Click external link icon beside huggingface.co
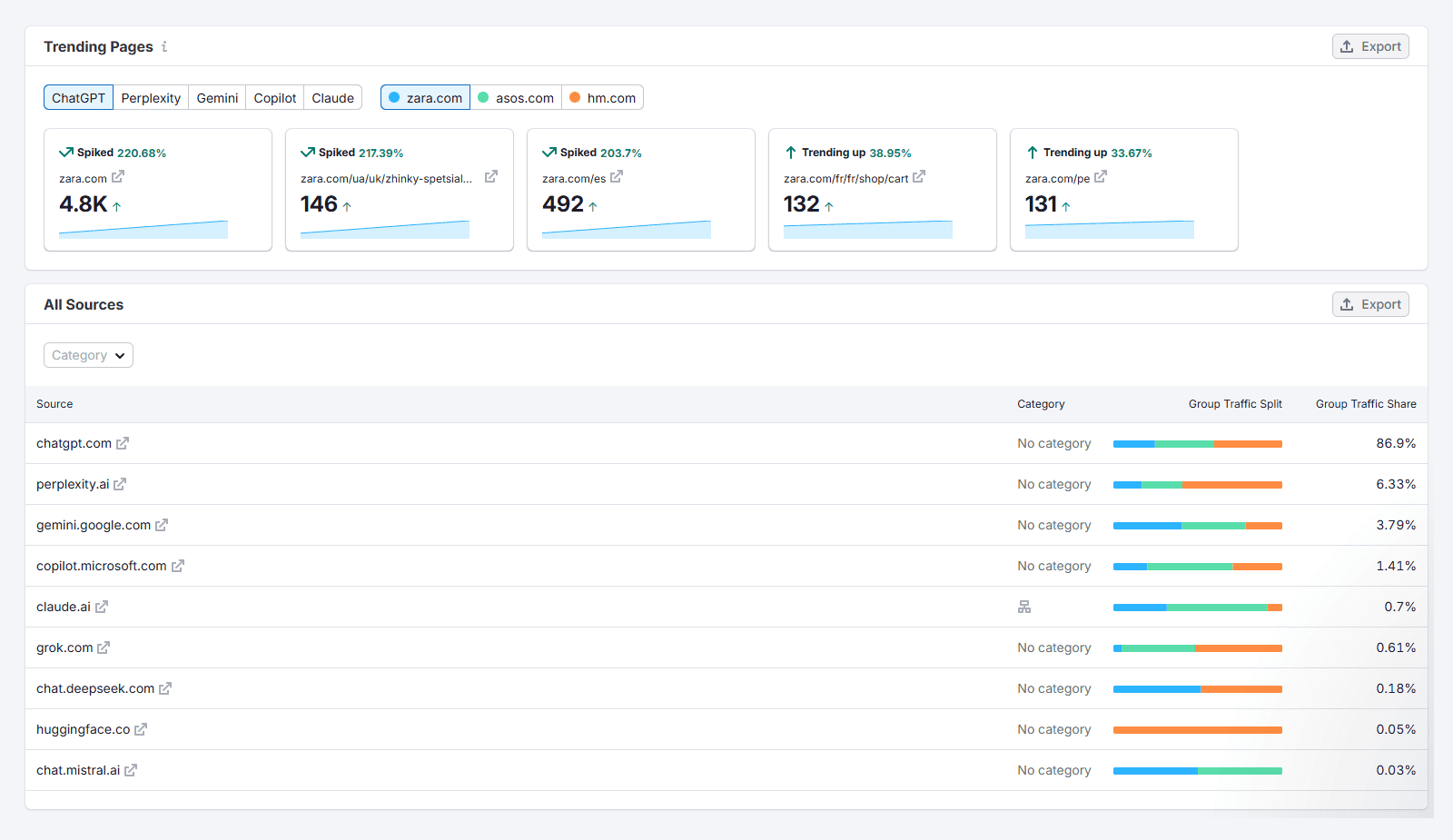 click(x=141, y=729)
